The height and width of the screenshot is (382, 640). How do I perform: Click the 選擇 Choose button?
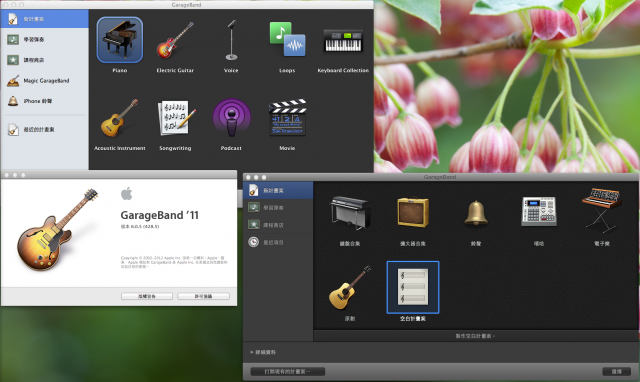(617, 371)
